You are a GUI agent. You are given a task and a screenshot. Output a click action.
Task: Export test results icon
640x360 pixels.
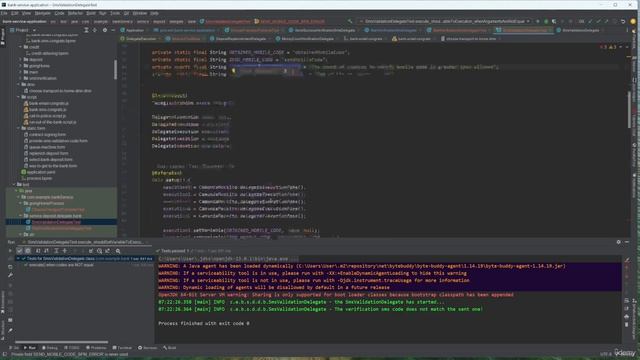click(x=108, y=251)
